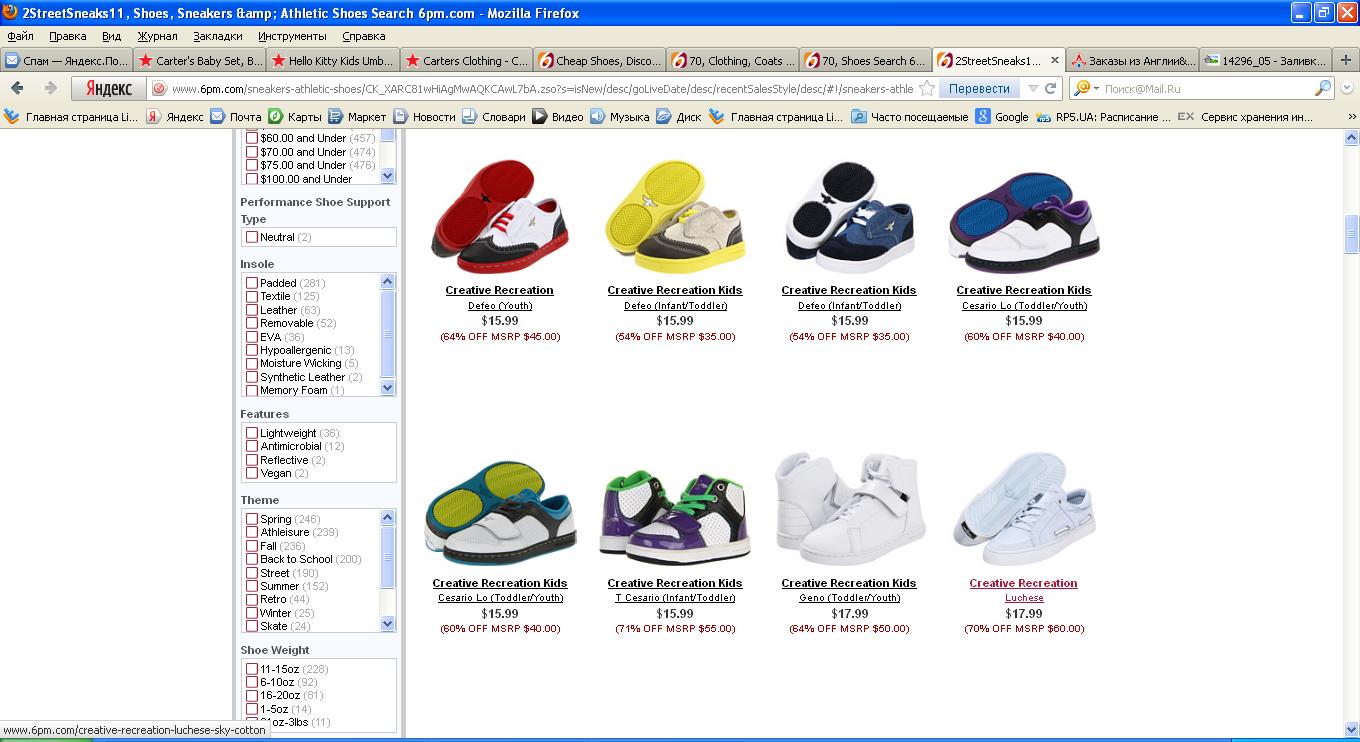Check the Back to School theme box
This screenshot has height=742, width=1360.
point(252,559)
